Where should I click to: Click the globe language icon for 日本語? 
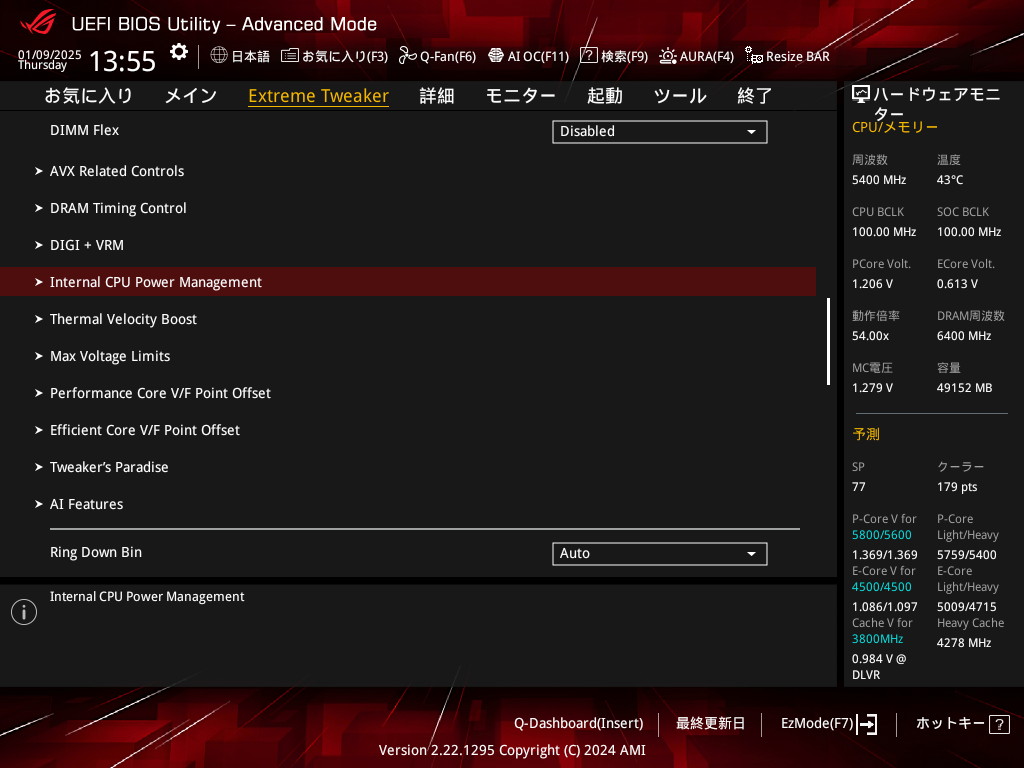219,56
